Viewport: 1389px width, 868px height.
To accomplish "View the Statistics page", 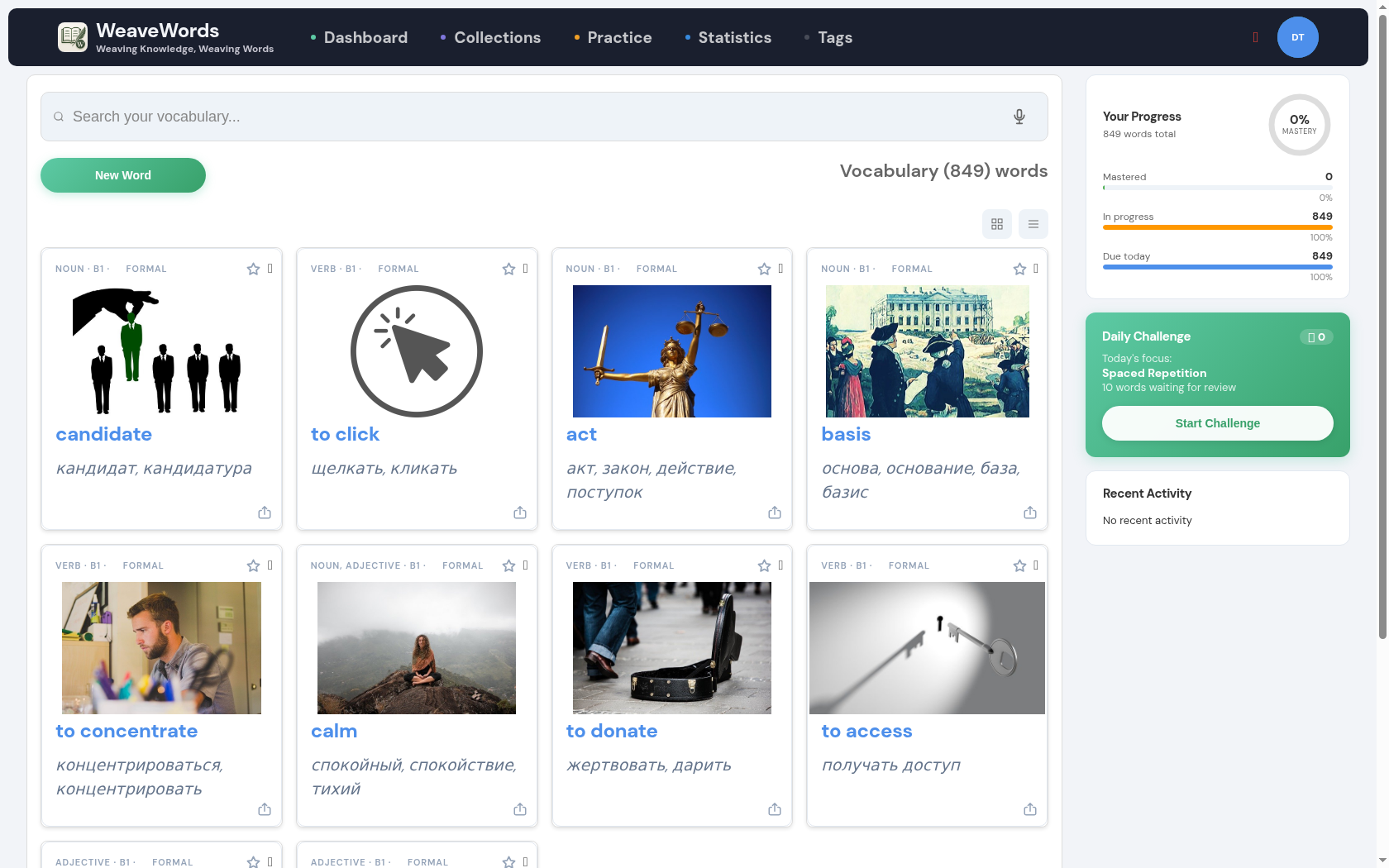I will (728, 37).
